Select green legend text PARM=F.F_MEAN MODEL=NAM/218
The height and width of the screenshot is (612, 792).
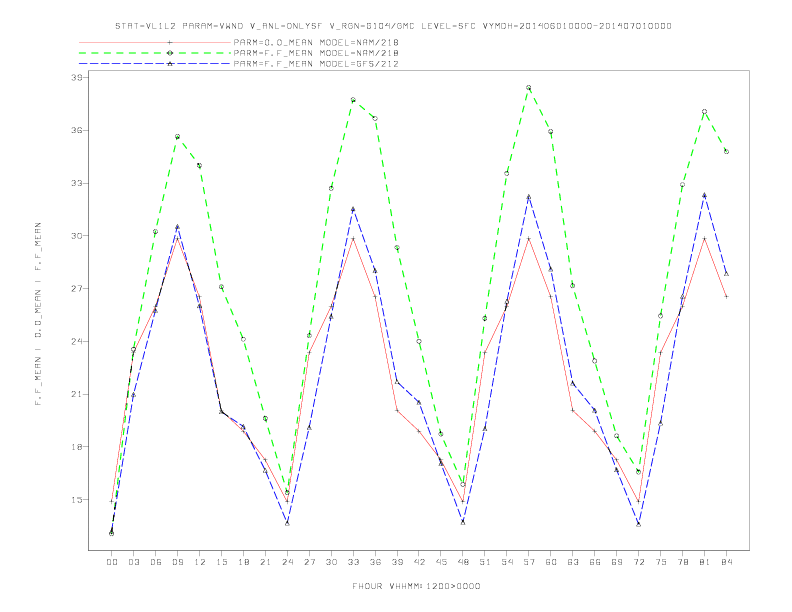316,53
